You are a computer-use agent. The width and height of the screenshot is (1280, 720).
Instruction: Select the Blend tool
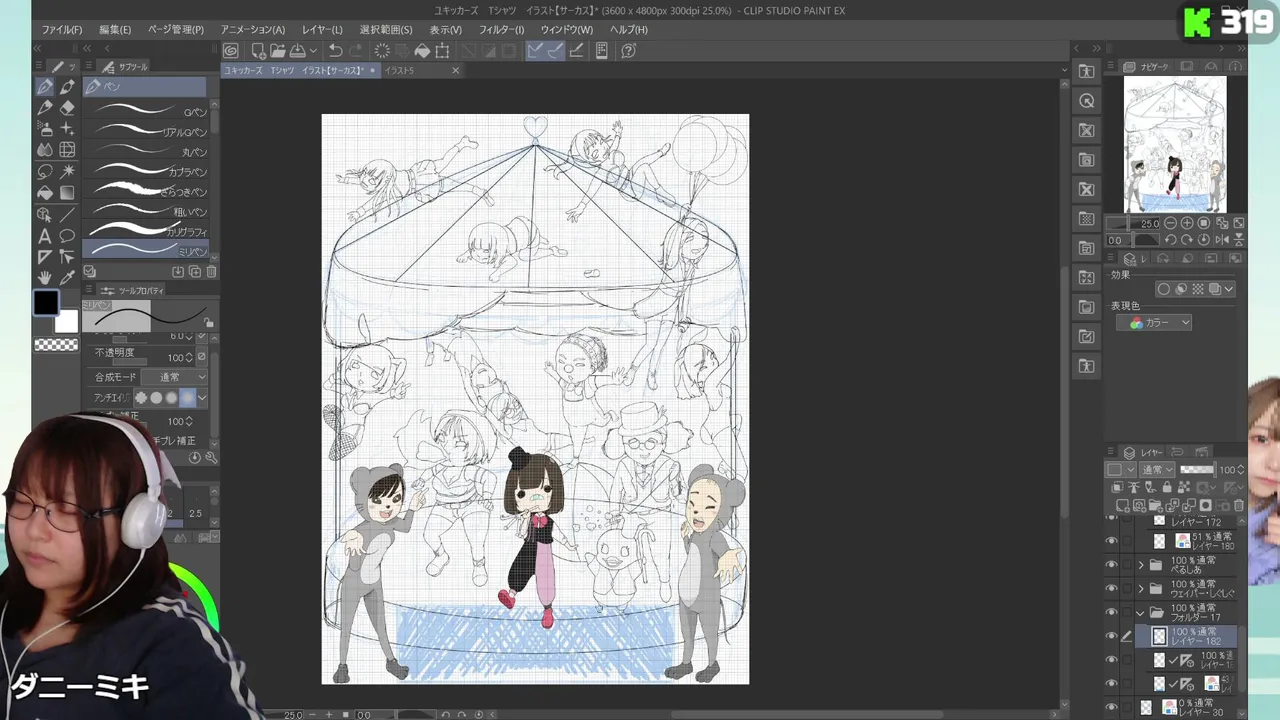(45, 150)
